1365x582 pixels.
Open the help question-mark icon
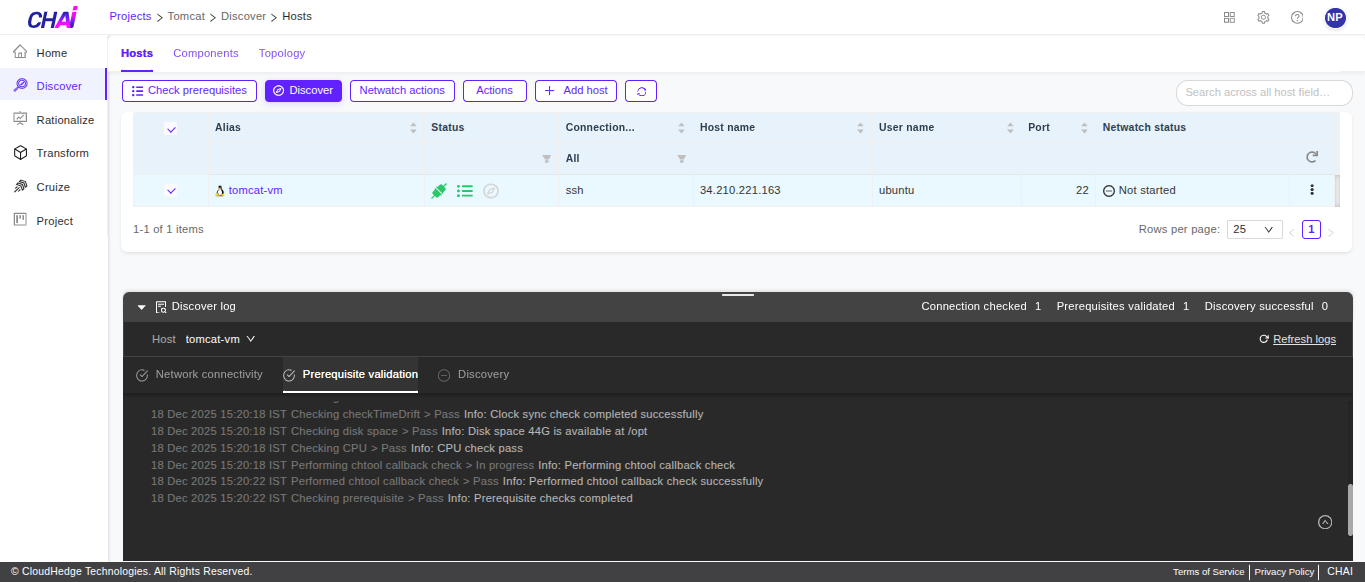click(x=1297, y=17)
